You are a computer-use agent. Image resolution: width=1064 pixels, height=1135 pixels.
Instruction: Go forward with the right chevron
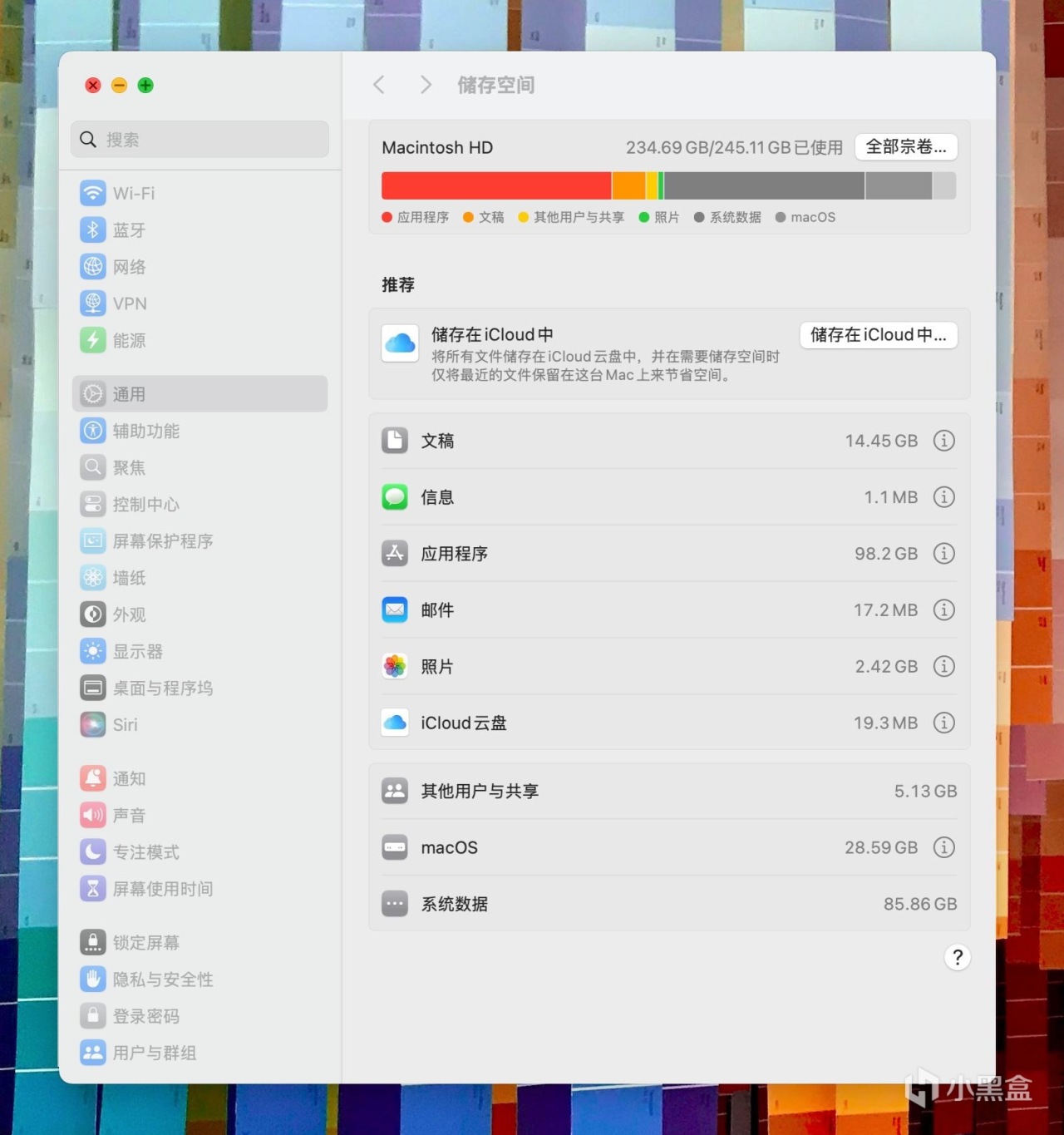click(x=426, y=85)
